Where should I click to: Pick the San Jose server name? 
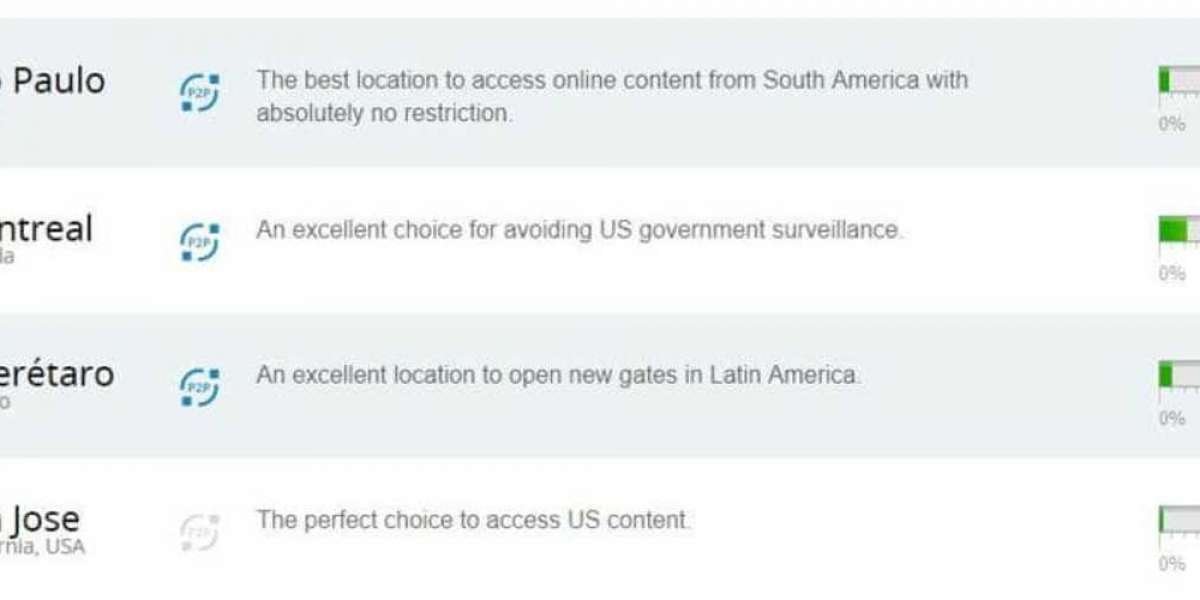[x=40, y=521]
